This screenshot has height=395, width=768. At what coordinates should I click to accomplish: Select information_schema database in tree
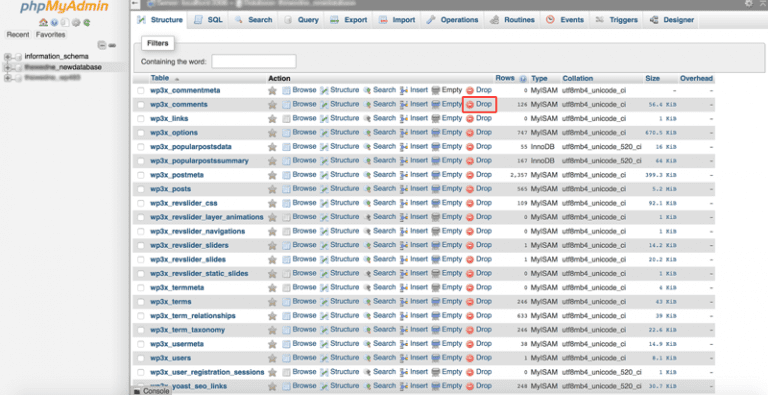click(56, 56)
